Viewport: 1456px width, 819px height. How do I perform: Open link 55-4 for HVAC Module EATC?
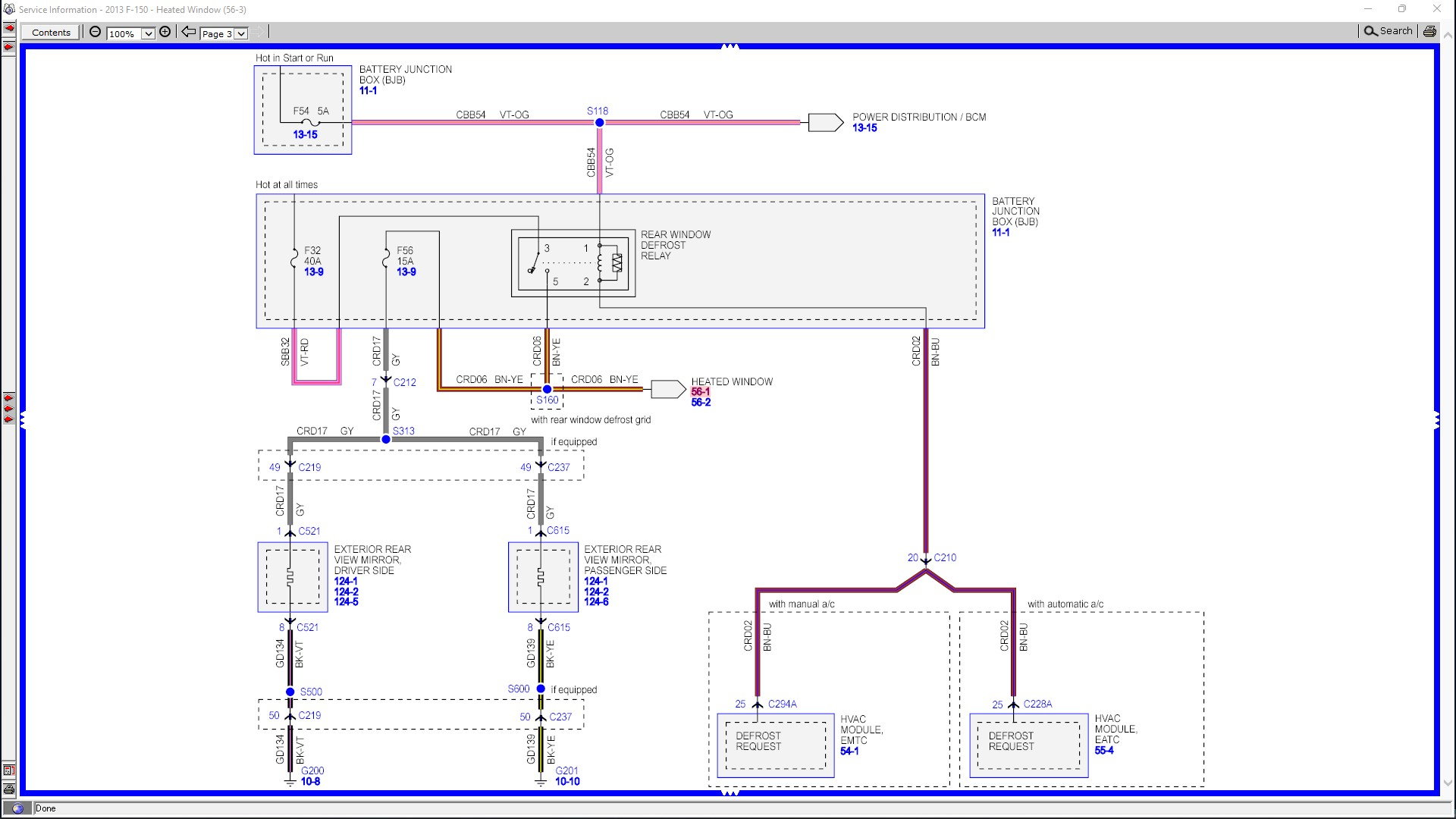pyautogui.click(x=1104, y=750)
